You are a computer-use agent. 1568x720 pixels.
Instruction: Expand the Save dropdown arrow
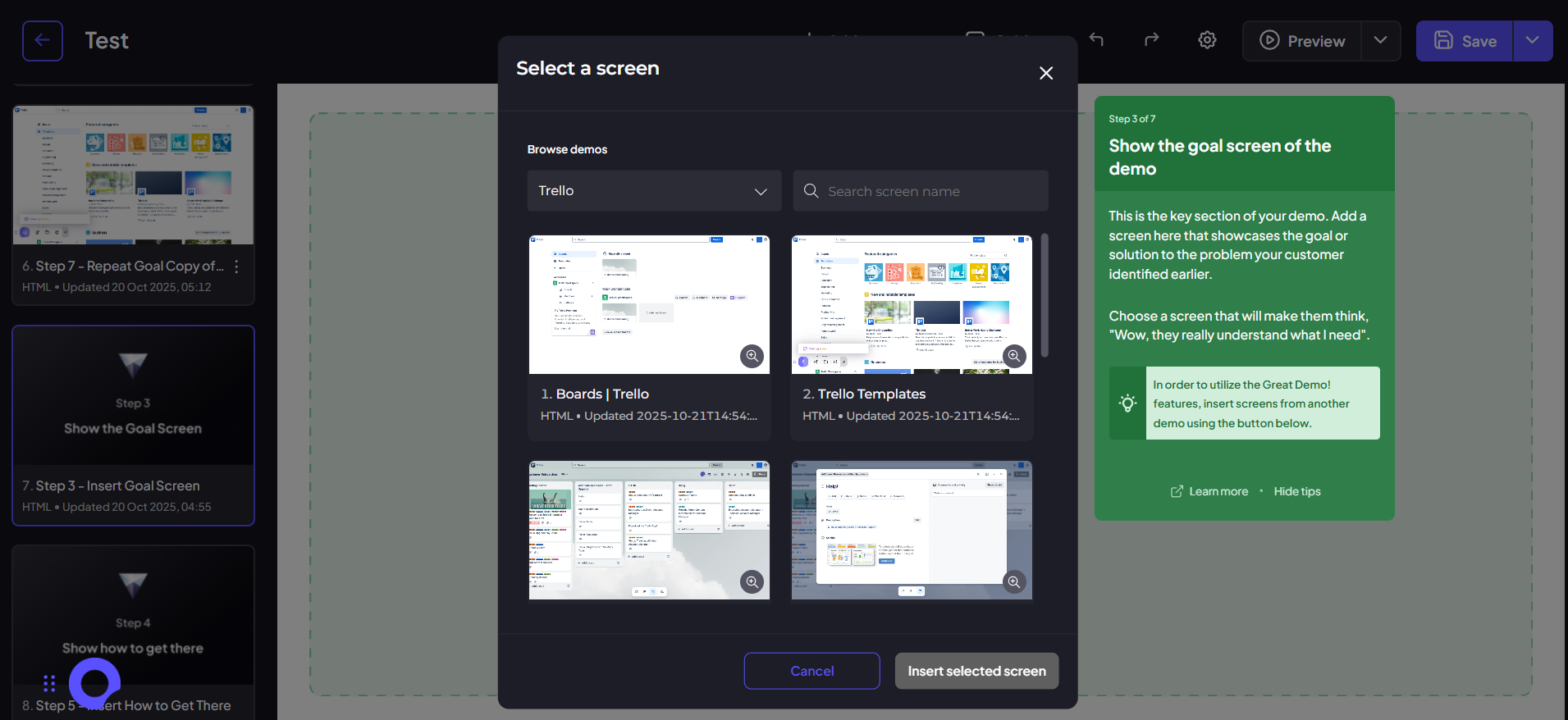point(1533,41)
